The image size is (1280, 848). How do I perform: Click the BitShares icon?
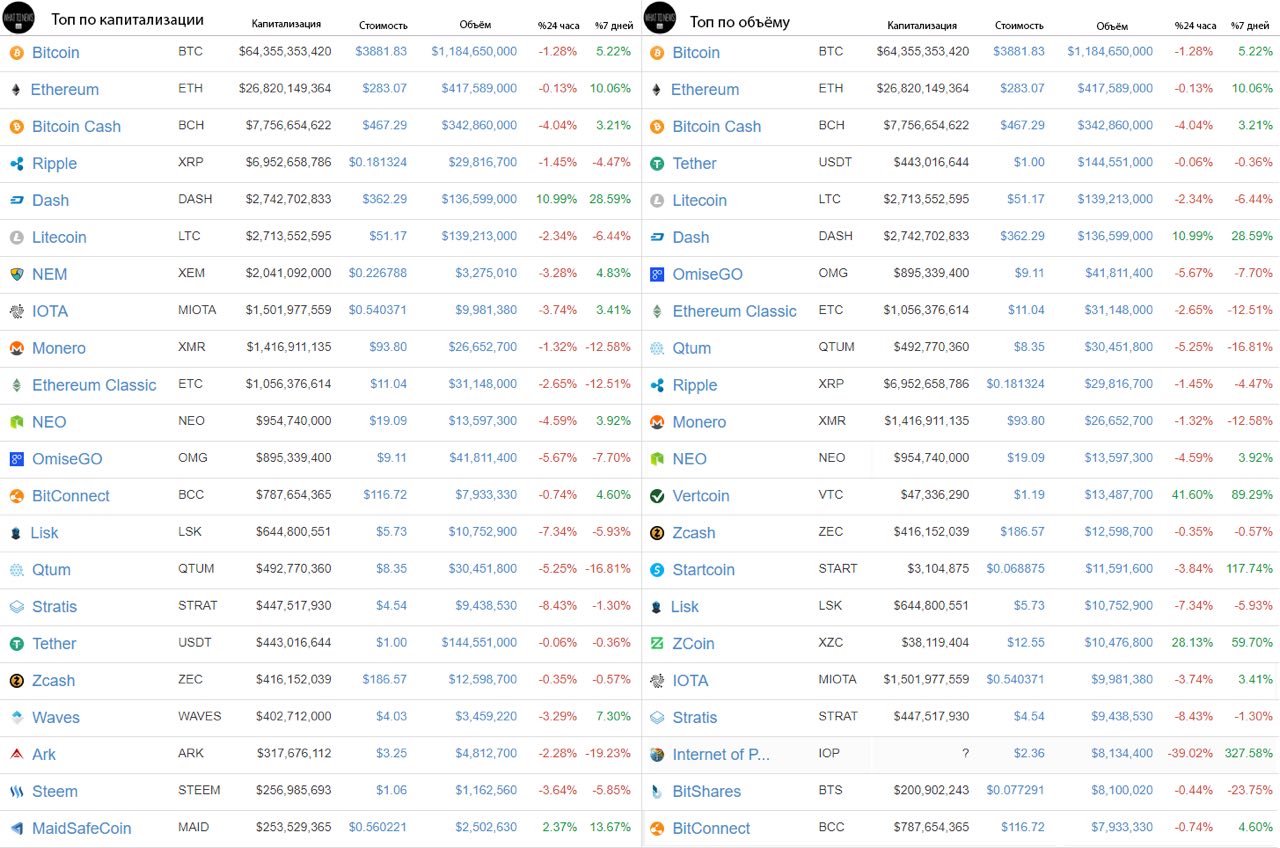click(x=657, y=792)
